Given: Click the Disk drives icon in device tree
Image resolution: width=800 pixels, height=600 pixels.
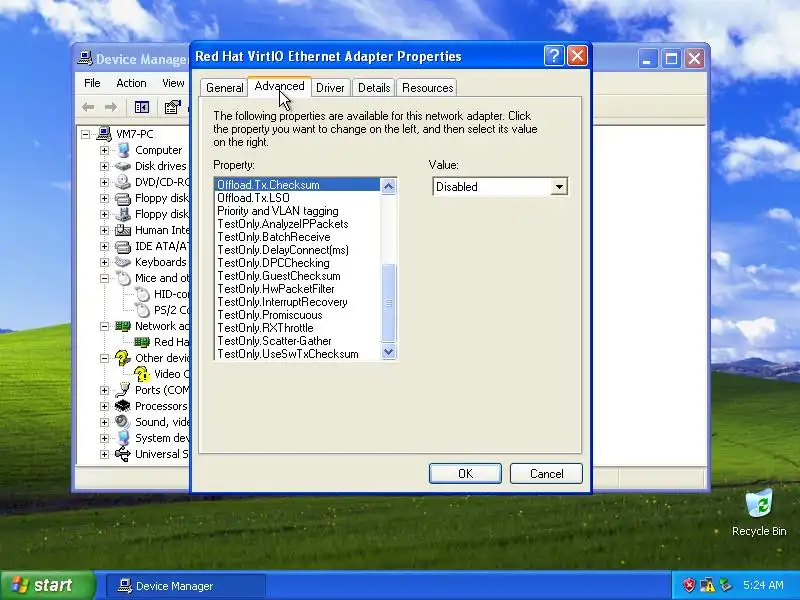Looking at the screenshot, I should [x=123, y=166].
